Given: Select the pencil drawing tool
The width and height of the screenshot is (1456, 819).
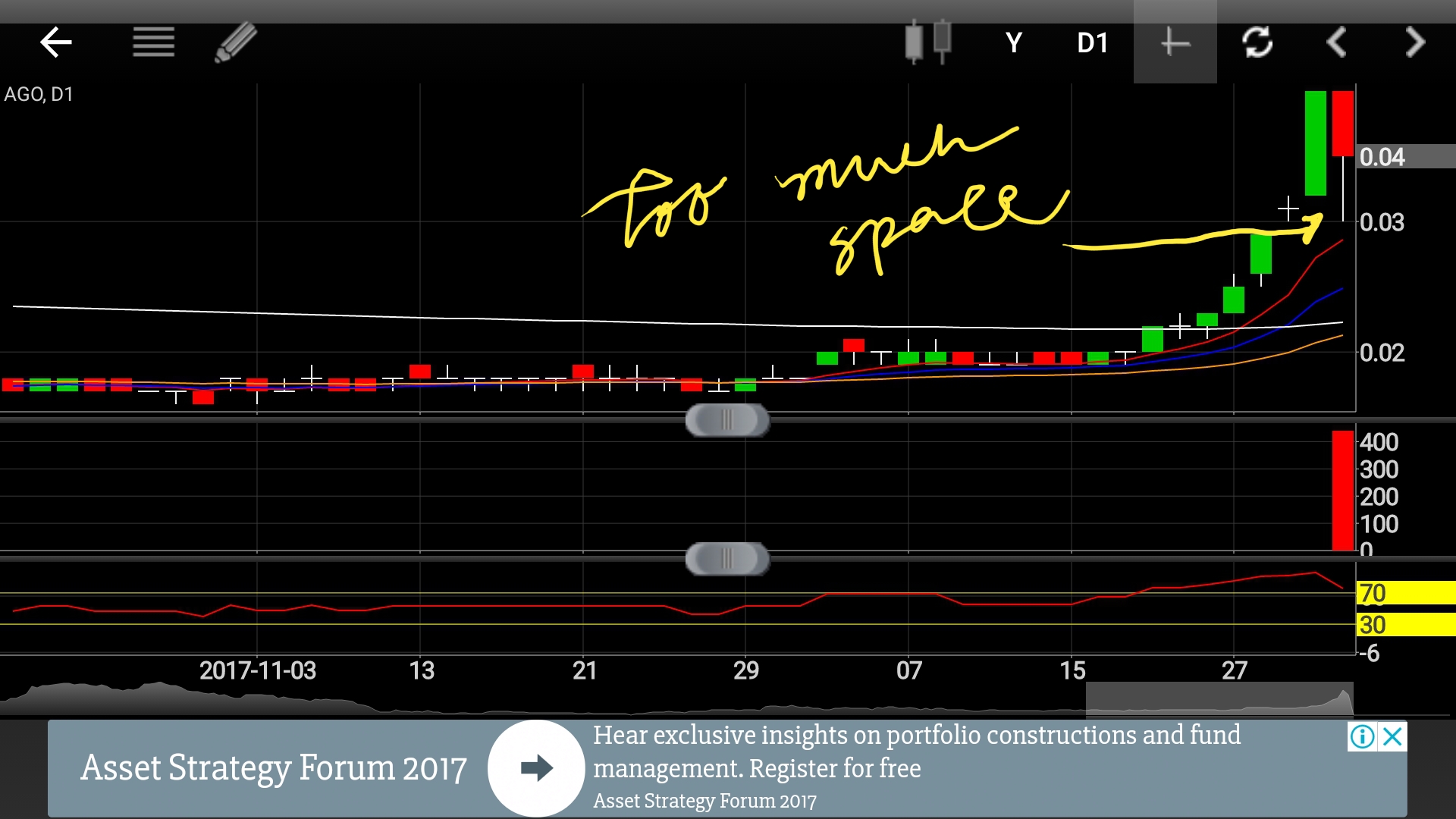Looking at the screenshot, I should 236,42.
